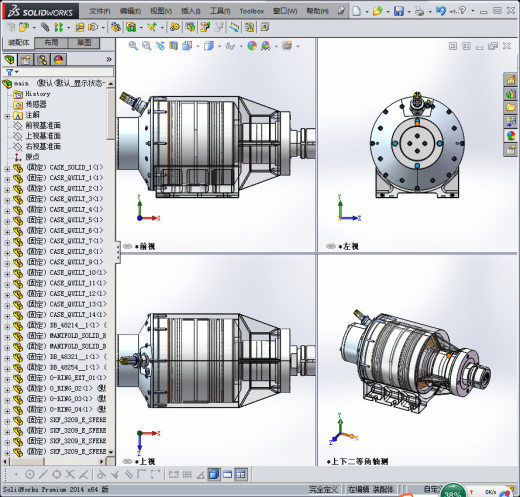Switch to the DisplayManager panel icon
520x497 pixels.
59,60
